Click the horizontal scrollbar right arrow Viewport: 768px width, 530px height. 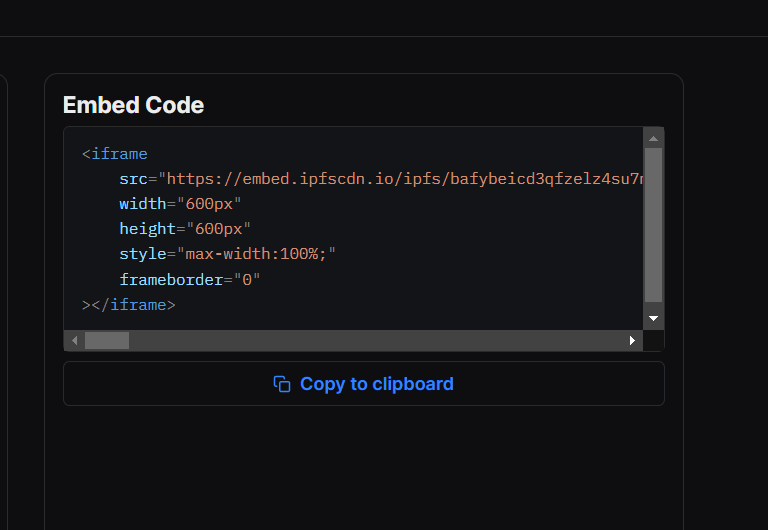(632, 341)
